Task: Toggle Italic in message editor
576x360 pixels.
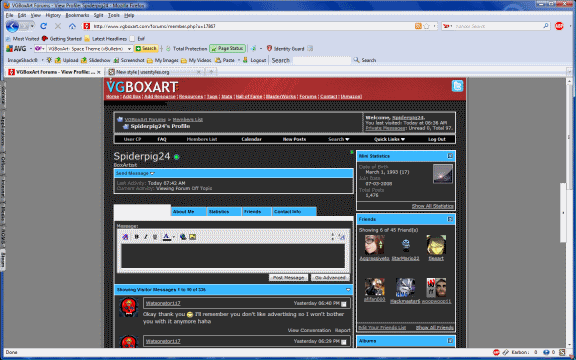Action: click(145, 237)
